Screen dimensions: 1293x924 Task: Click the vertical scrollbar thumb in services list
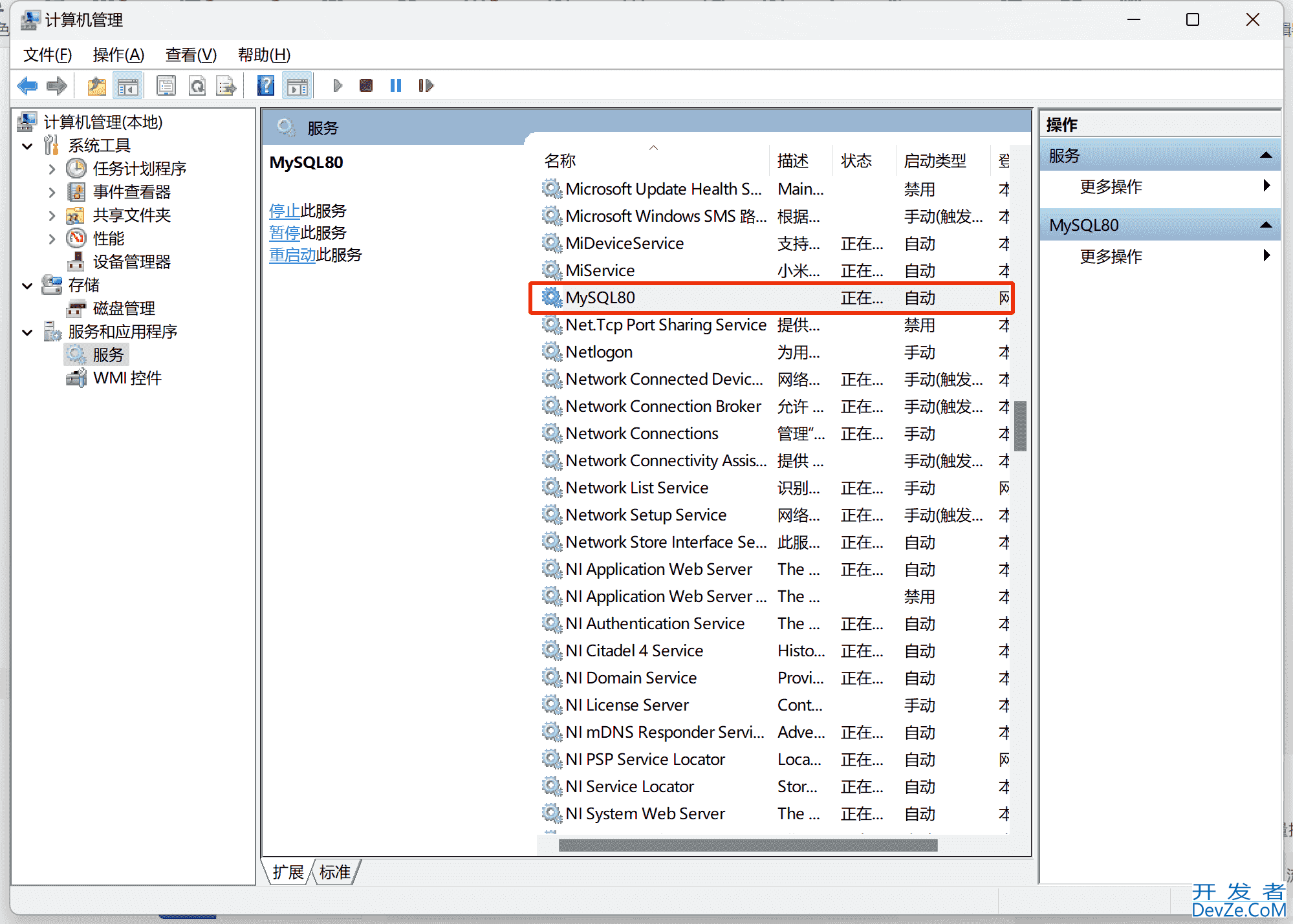[x=1021, y=425]
